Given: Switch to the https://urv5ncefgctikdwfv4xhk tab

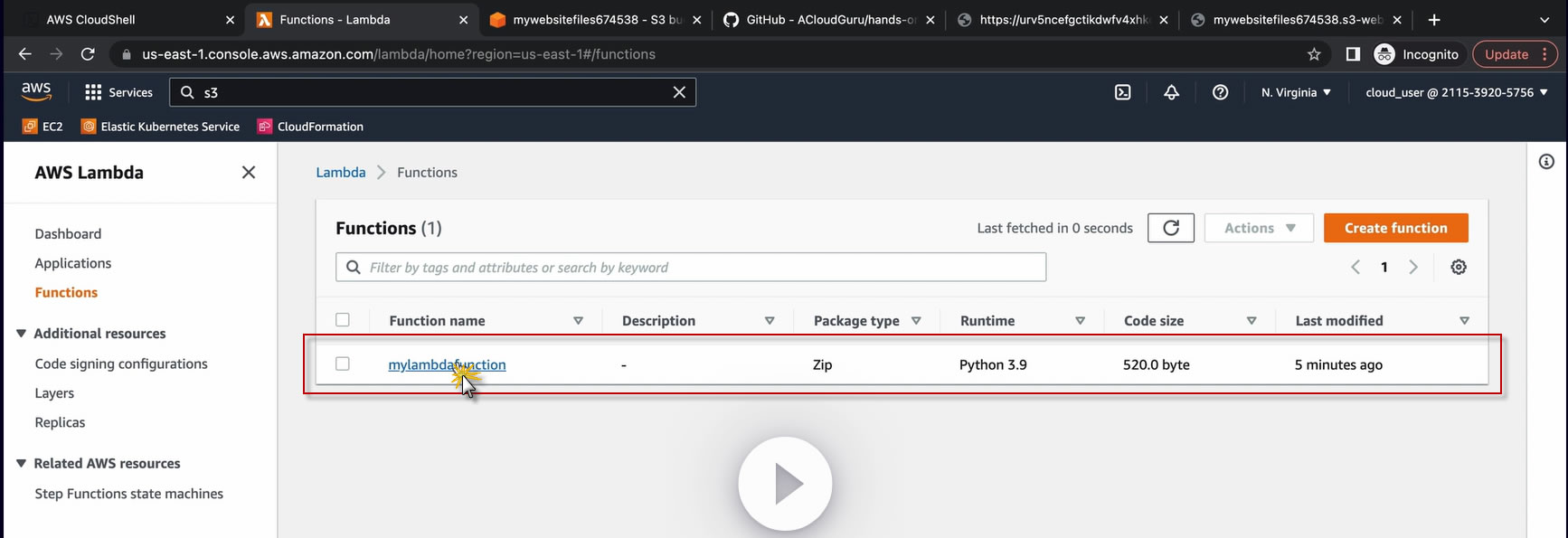Looking at the screenshot, I should [1064, 20].
